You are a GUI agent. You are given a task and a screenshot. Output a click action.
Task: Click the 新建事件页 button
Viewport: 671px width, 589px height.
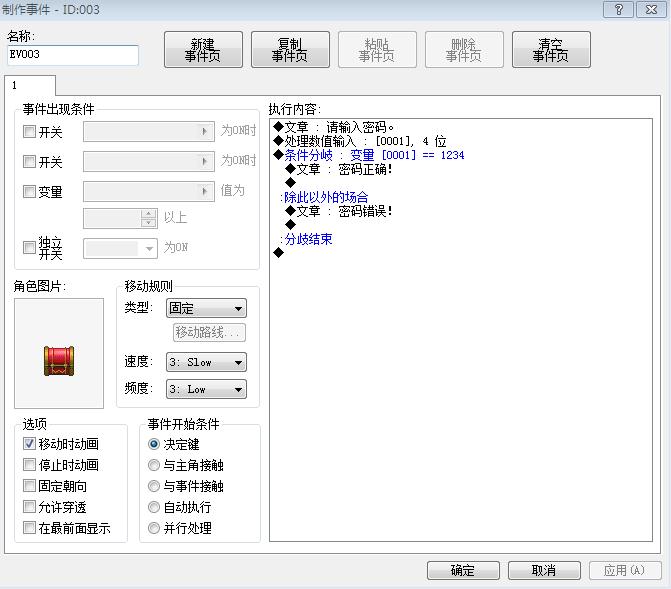(x=203, y=50)
